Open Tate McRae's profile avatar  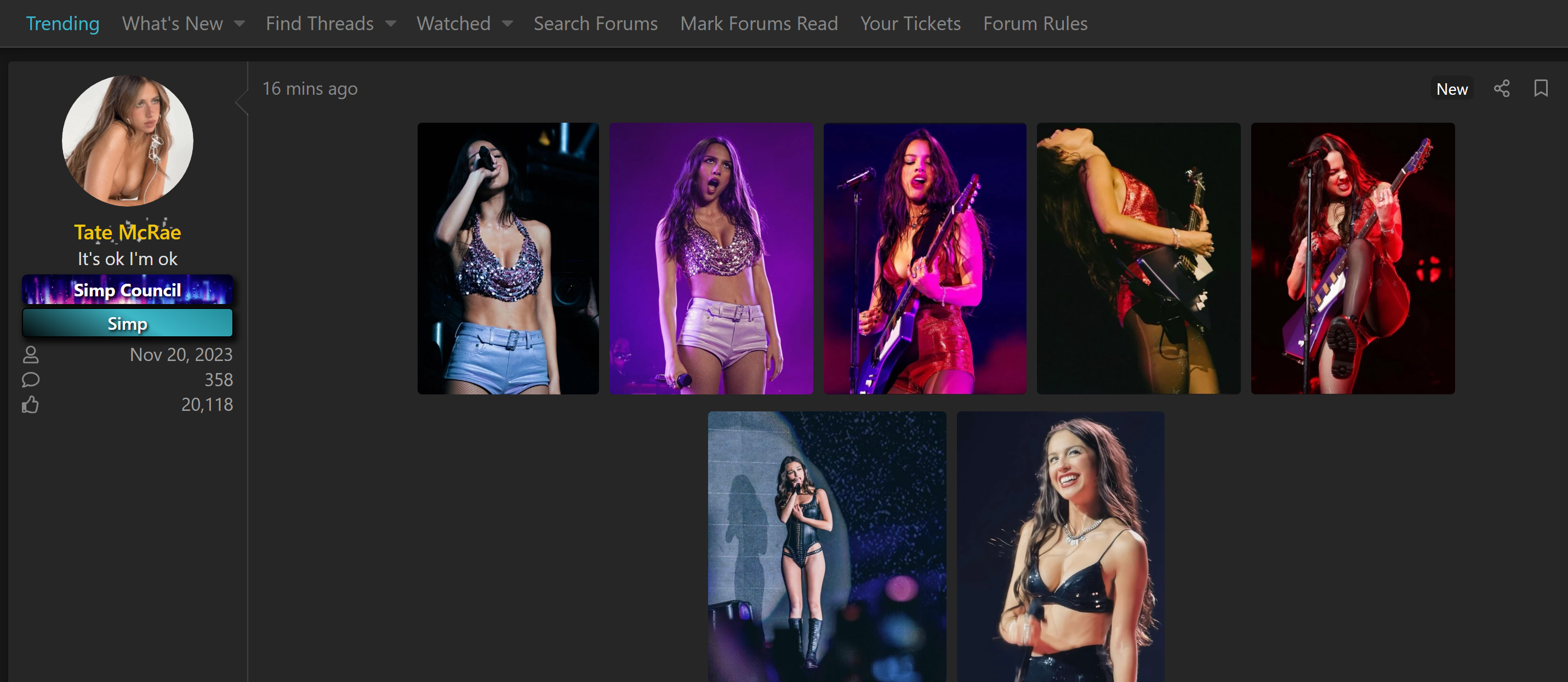click(127, 141)
